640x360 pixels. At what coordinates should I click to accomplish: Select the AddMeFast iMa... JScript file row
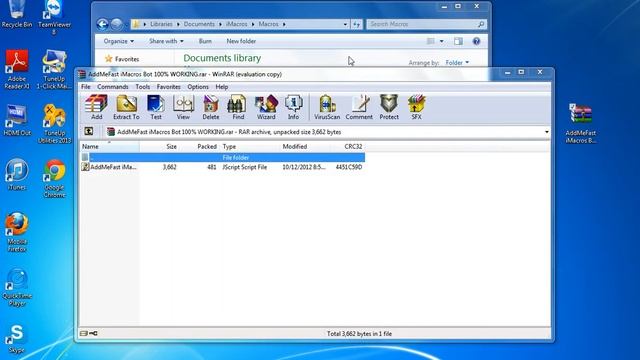222,167
